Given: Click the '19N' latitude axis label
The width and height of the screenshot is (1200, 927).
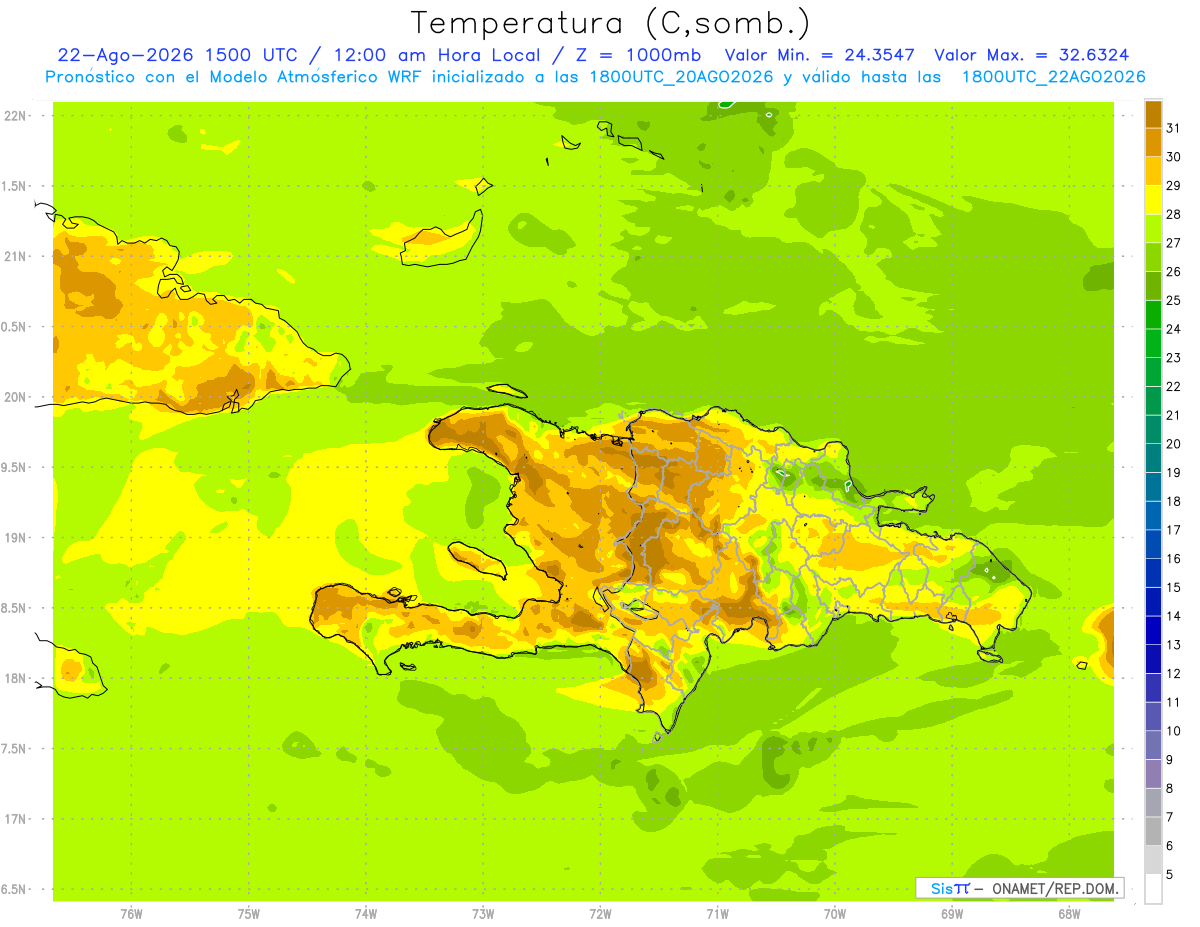Looking at the screenshot, I should pos(17,538).
